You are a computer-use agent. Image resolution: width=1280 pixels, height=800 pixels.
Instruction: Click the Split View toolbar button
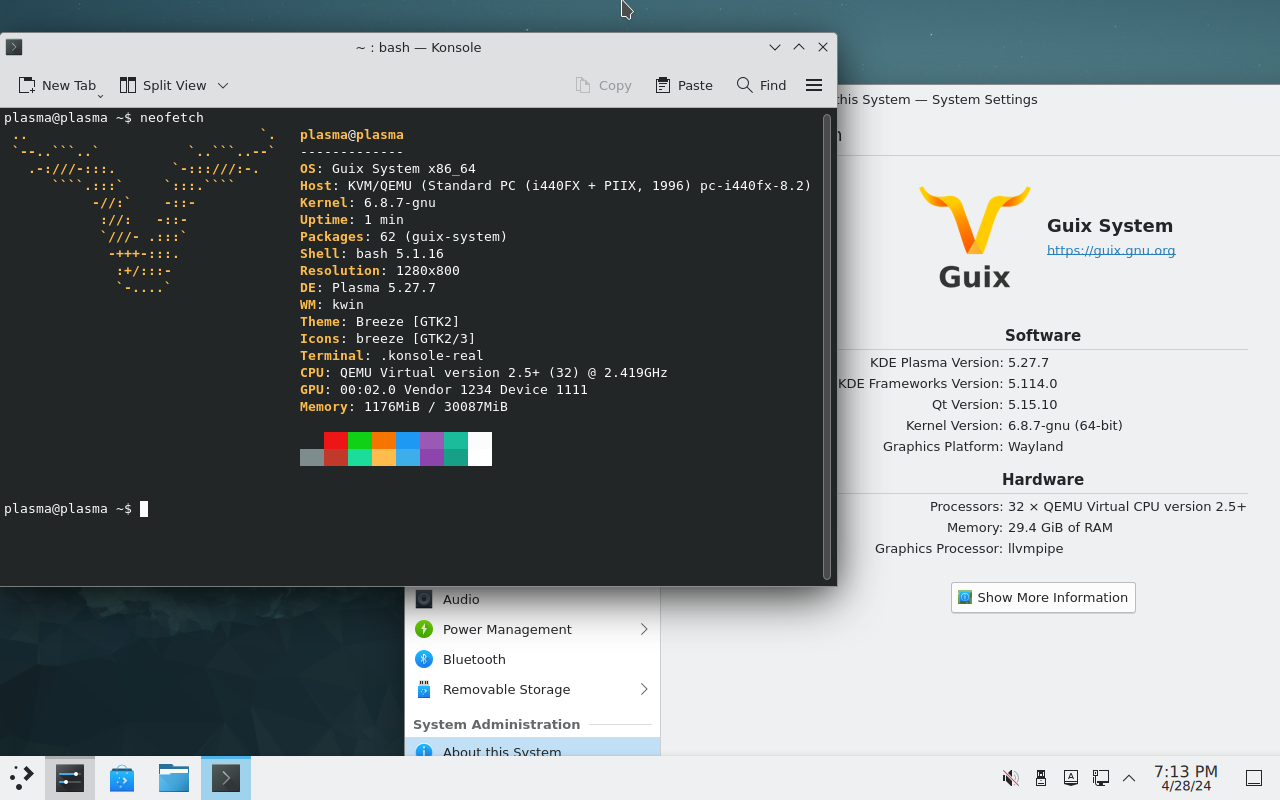coord(163,85)
